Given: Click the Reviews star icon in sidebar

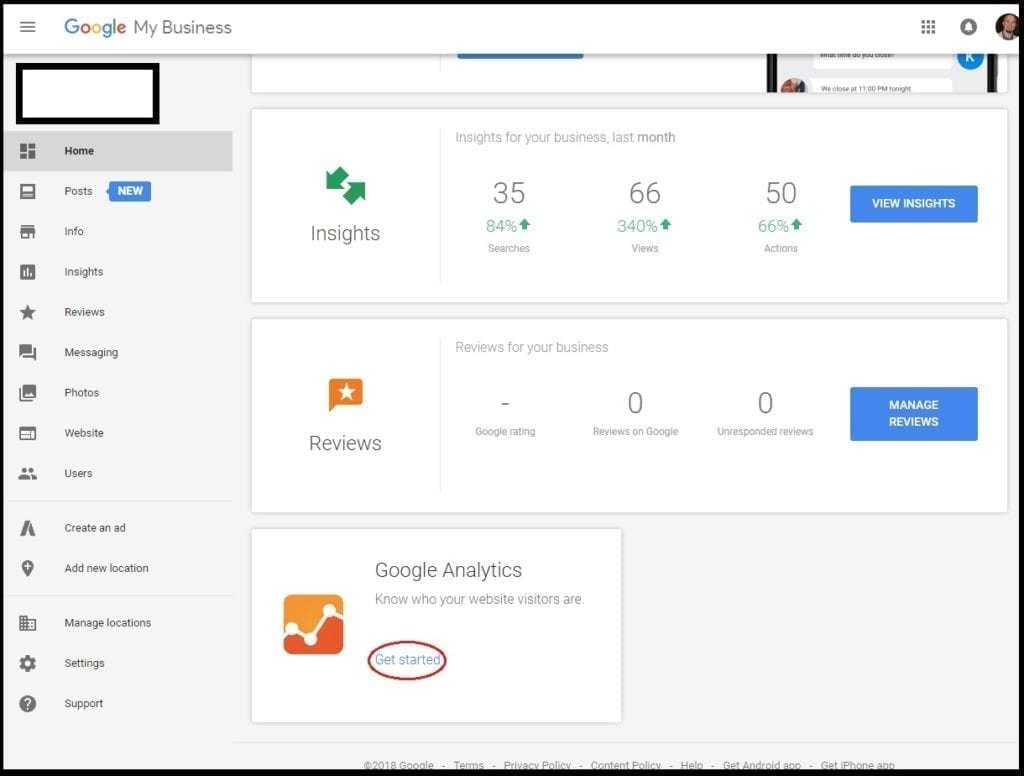Looking at the screenshot, I should pos(27,312).
